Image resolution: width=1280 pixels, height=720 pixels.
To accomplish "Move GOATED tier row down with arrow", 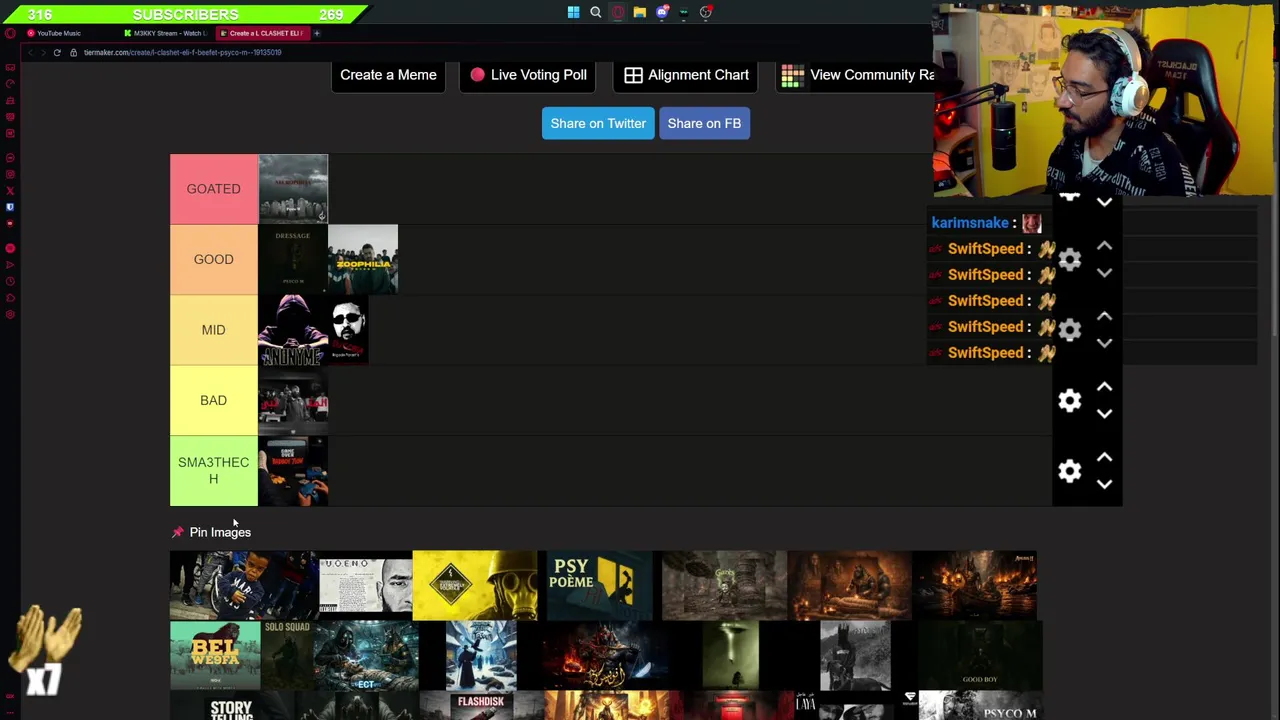I will click(x=1104, y=202).
